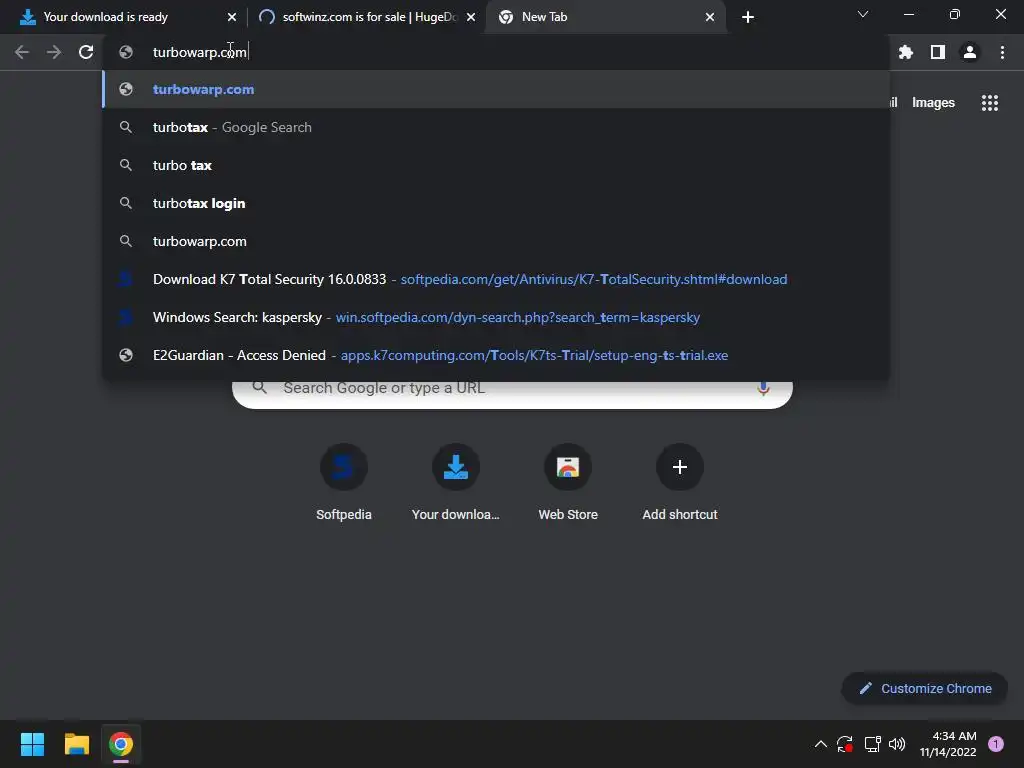
Task: Open the Softpedia shortcut tile
Action: tap(344, 483)
